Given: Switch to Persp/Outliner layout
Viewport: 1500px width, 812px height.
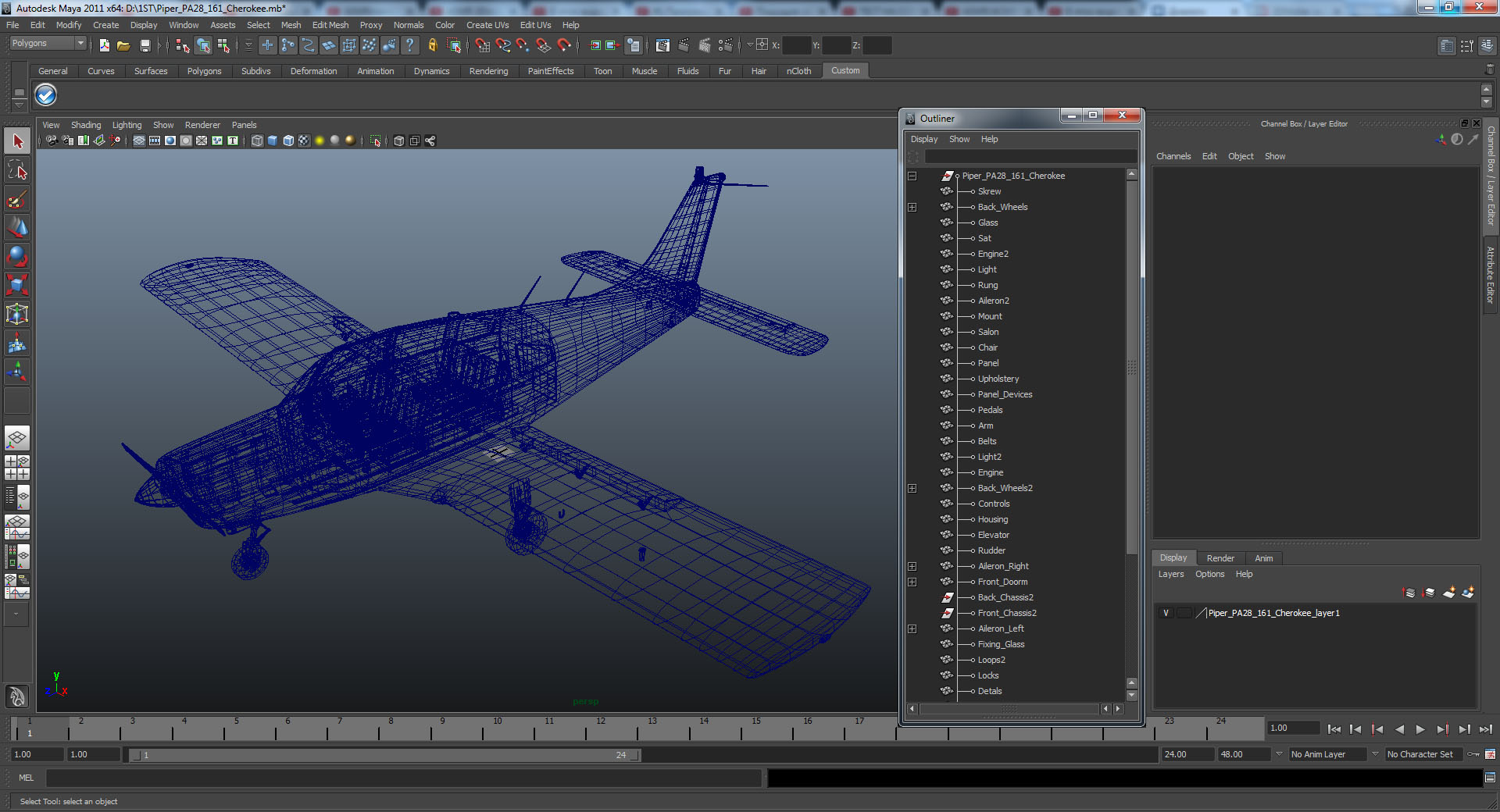Looking at the screenshot, I should coord(17,497).
